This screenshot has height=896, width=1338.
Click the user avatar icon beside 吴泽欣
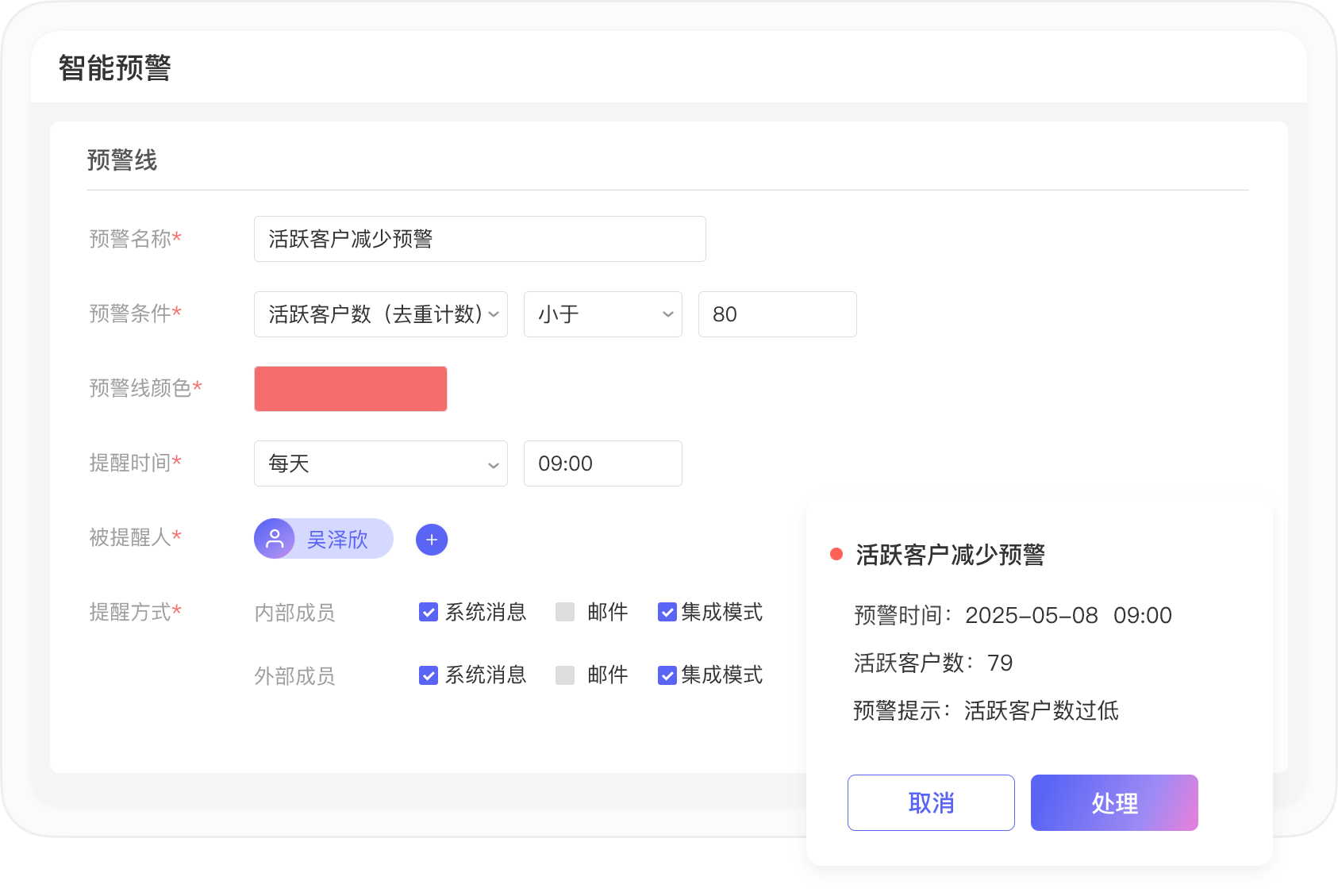coord(275,539)
